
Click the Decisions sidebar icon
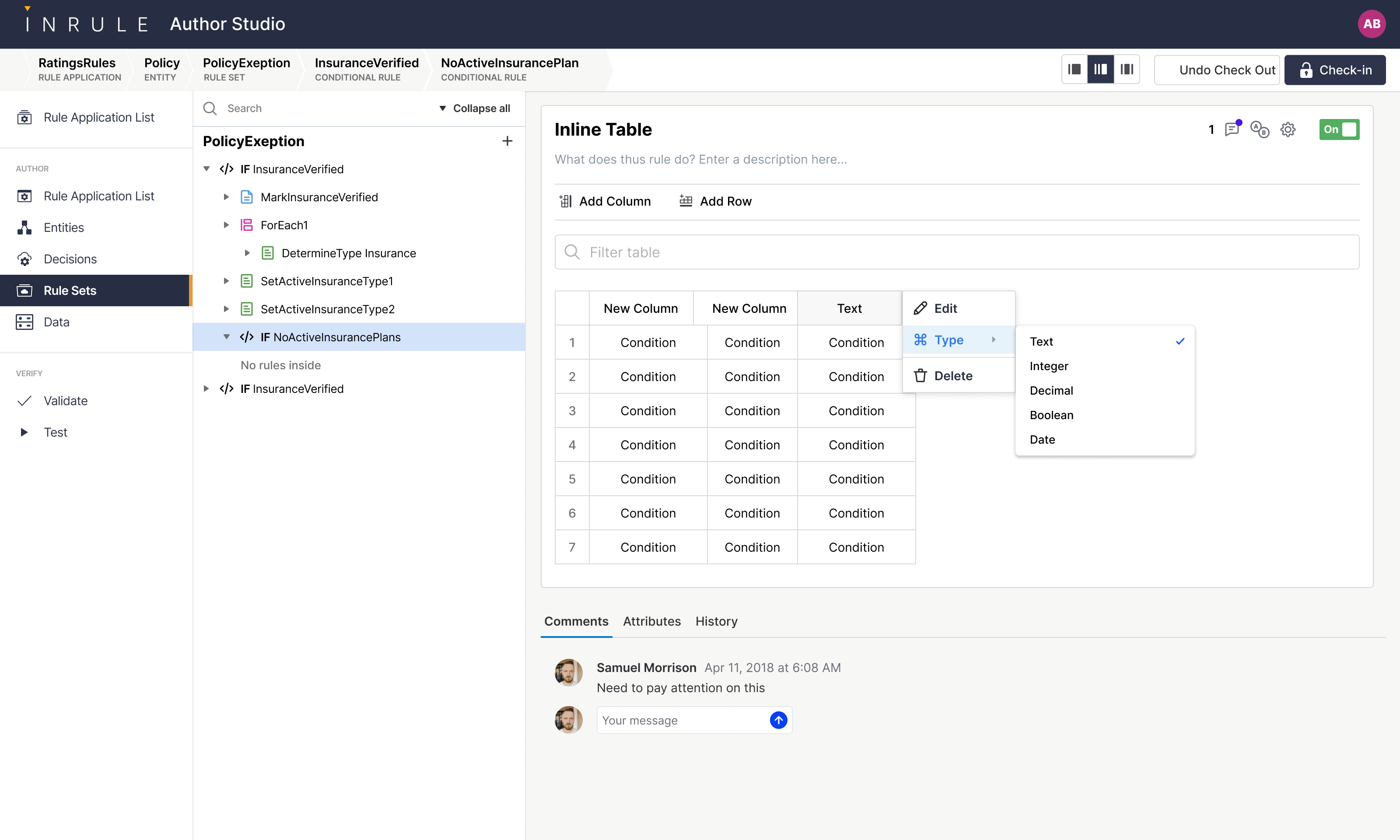coord(24,259)
